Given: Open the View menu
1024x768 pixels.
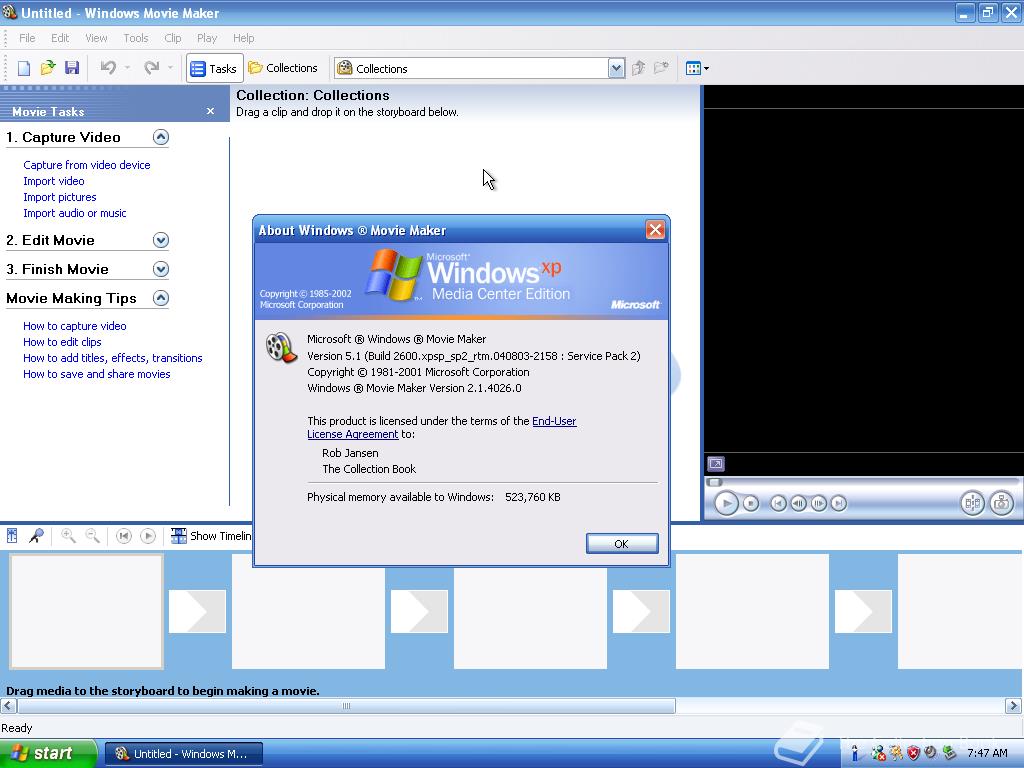Looking at the screenshot, I should point(96,38).
